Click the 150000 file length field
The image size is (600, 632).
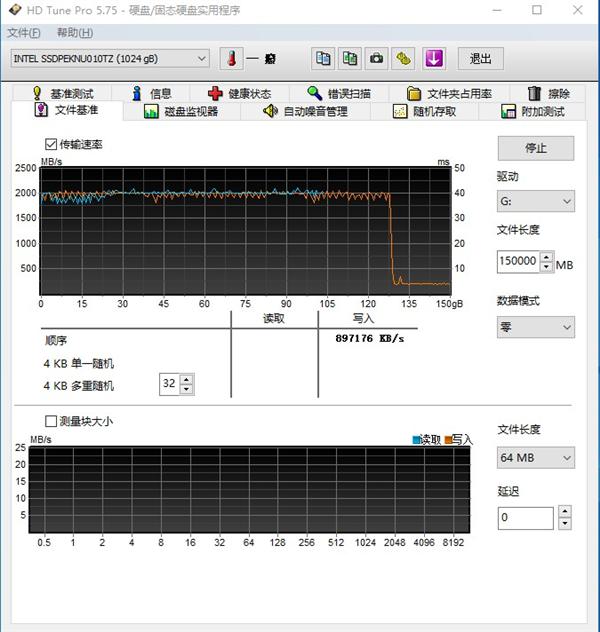click(x=518, y=261)
